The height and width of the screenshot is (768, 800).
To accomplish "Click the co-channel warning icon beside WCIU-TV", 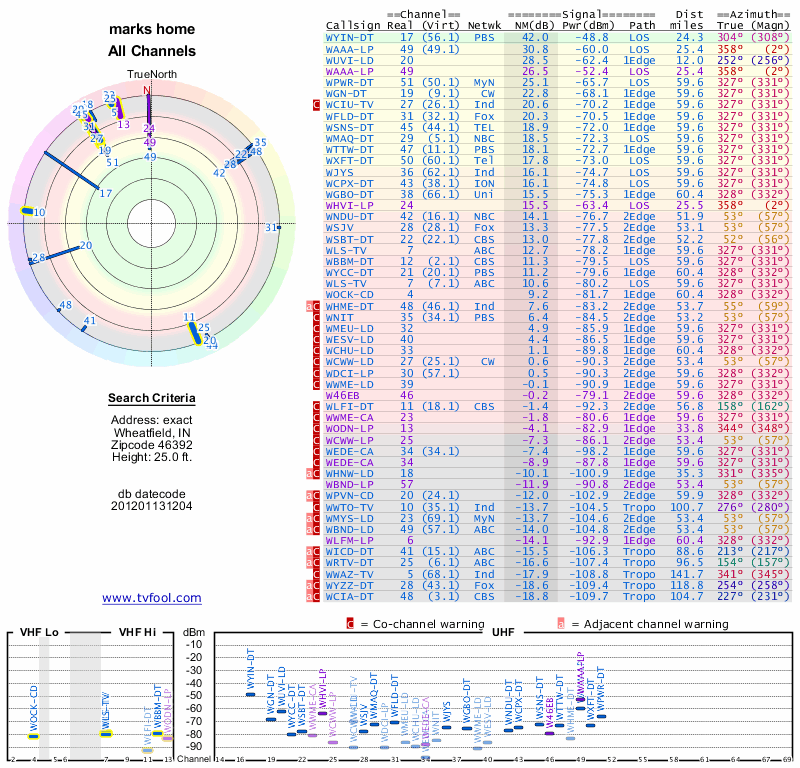I will (x=316, y=105).
